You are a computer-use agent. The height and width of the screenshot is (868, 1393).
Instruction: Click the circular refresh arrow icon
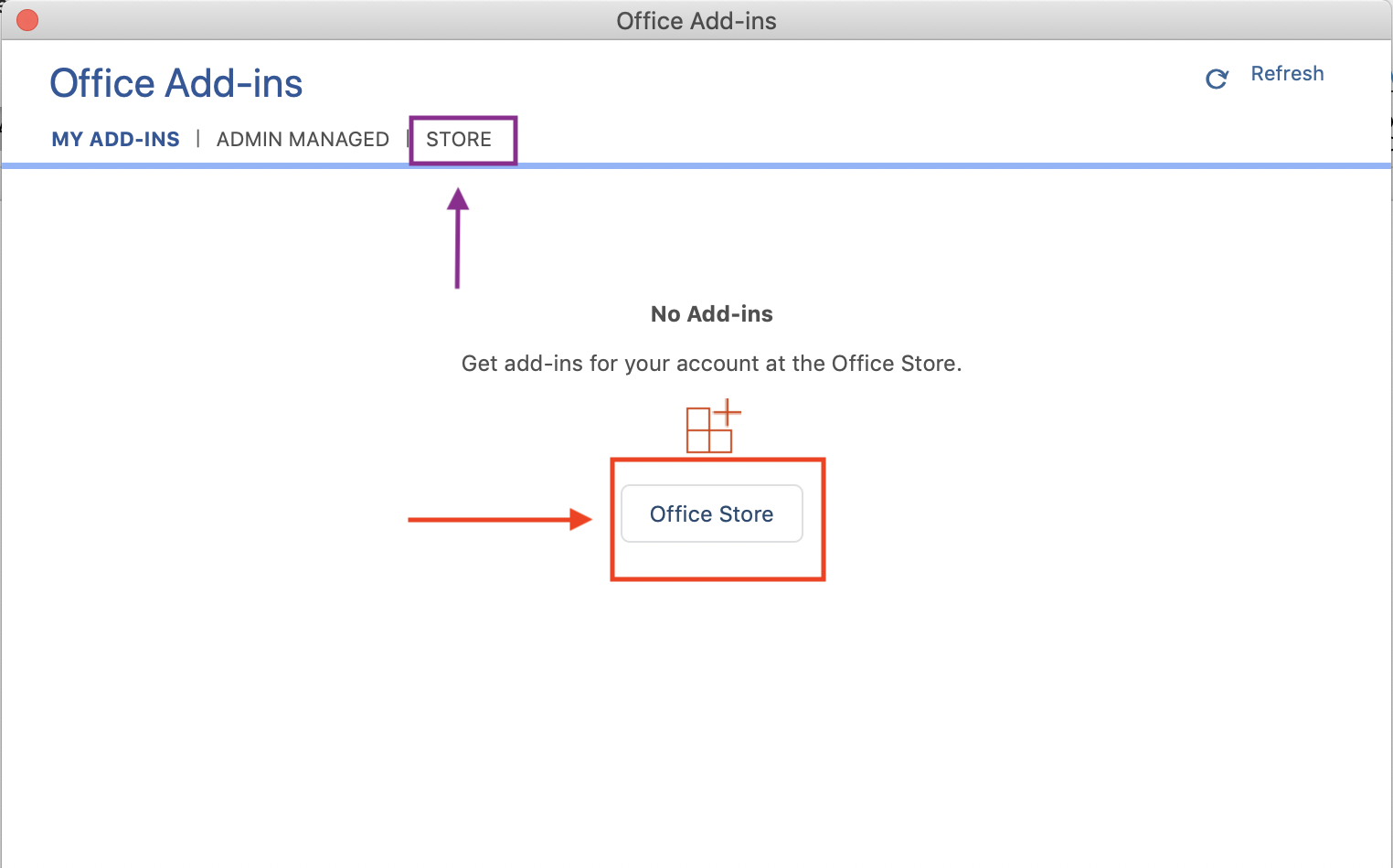point(1217,79)
